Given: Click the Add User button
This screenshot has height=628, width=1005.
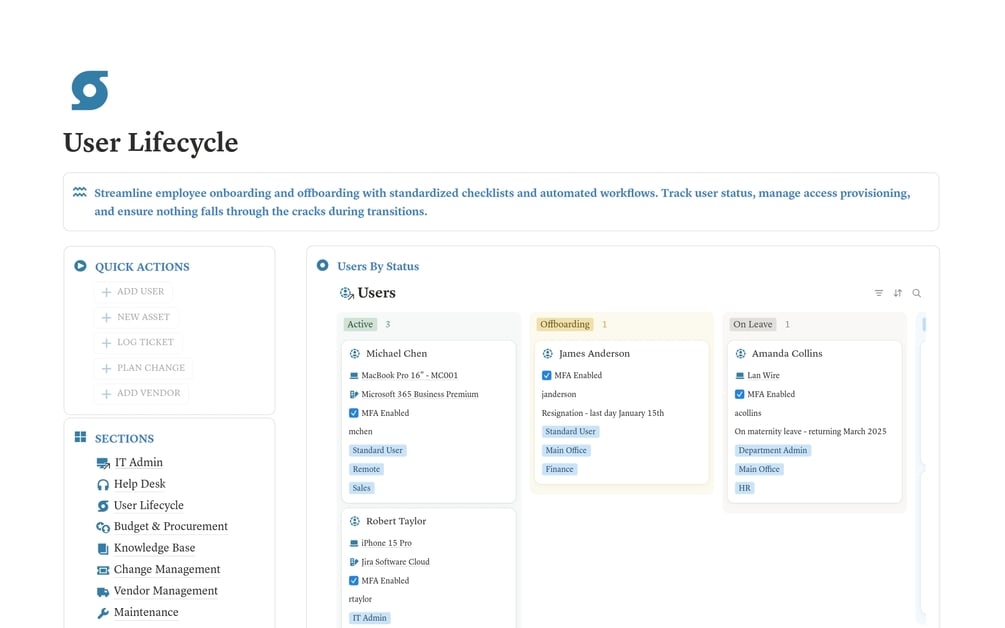Looking at the screenshot, I should point(133,292).
